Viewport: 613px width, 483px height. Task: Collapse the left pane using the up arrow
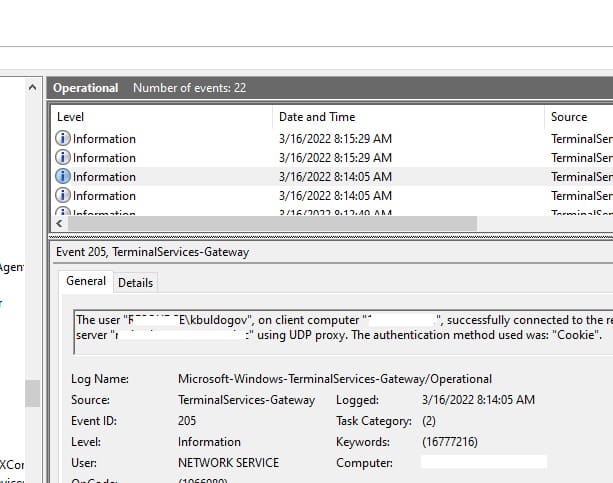tap(34, 87)
